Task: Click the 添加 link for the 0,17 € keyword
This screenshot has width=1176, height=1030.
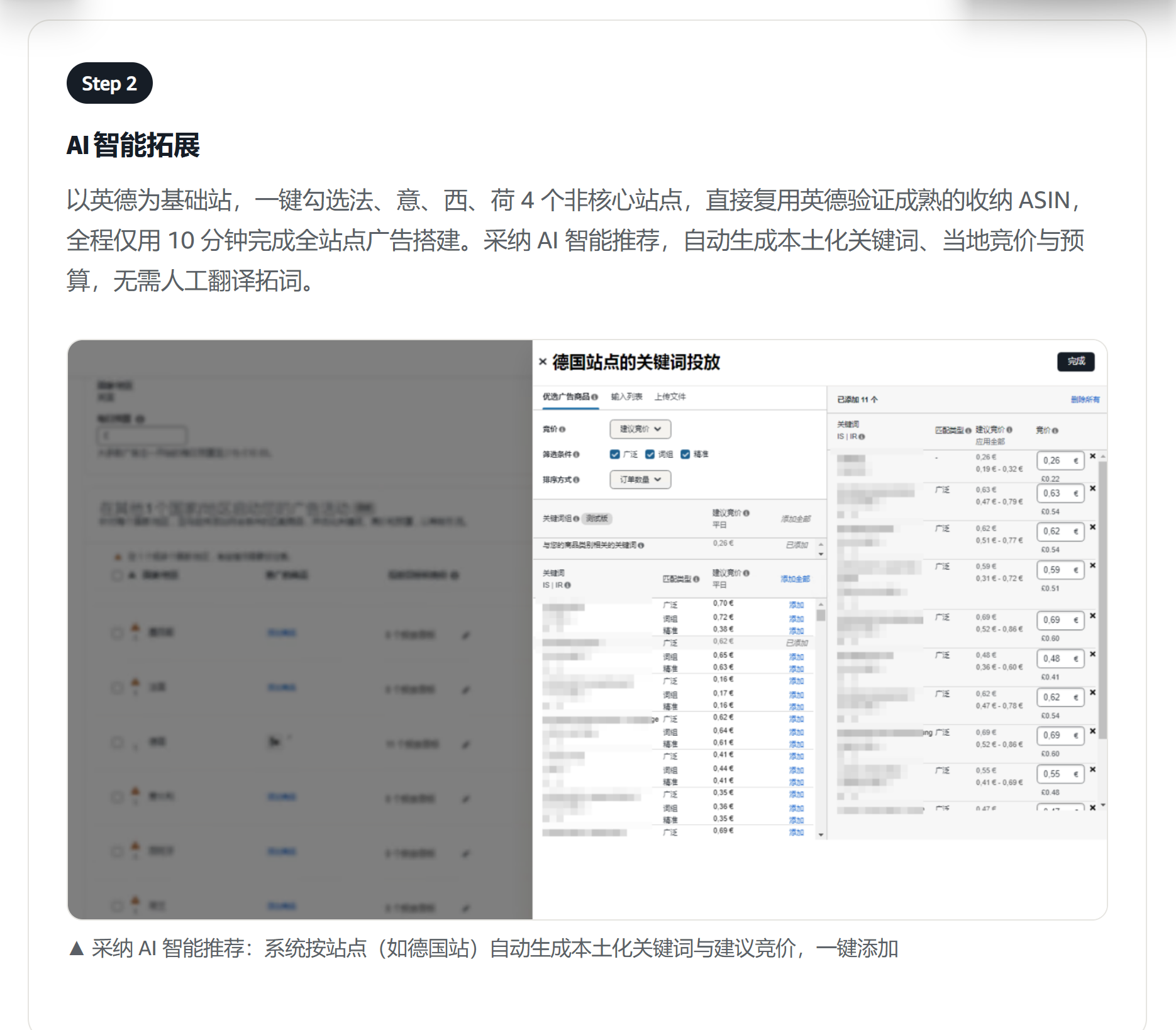Action: pos(797,695)
